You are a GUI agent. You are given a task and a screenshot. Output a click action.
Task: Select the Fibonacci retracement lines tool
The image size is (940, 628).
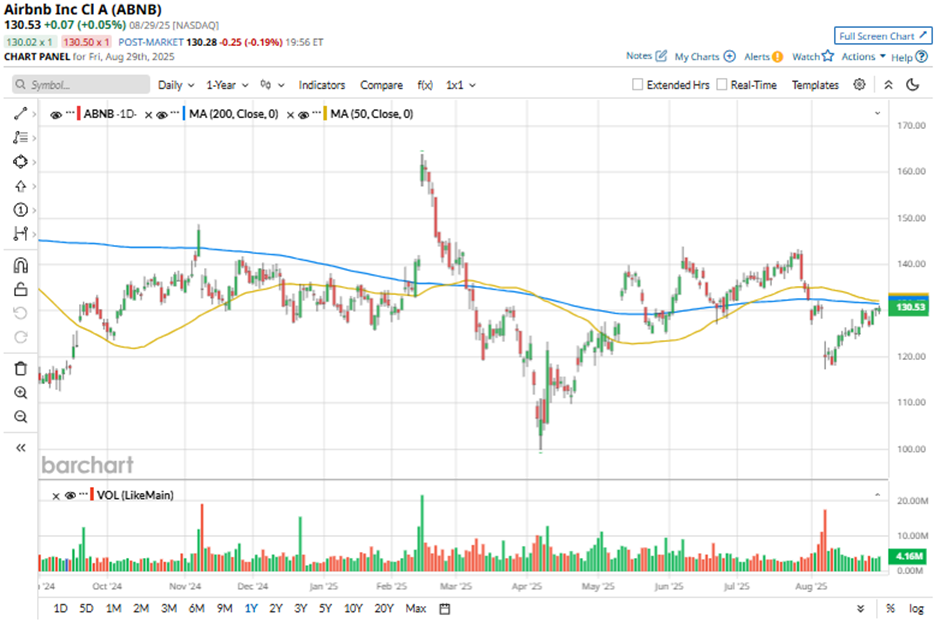(20, 137)
